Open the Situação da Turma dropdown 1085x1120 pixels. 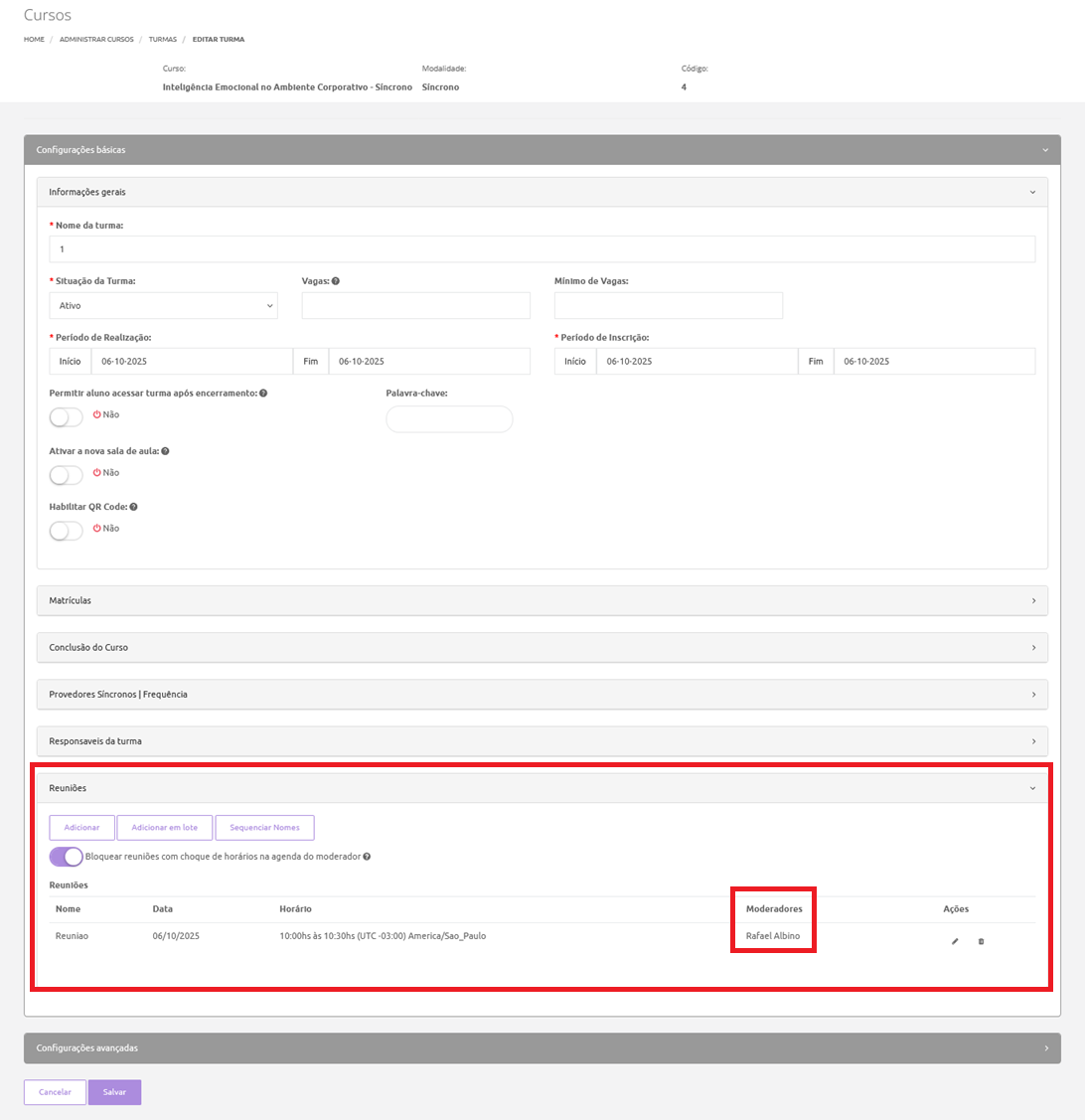coord(163,306)
